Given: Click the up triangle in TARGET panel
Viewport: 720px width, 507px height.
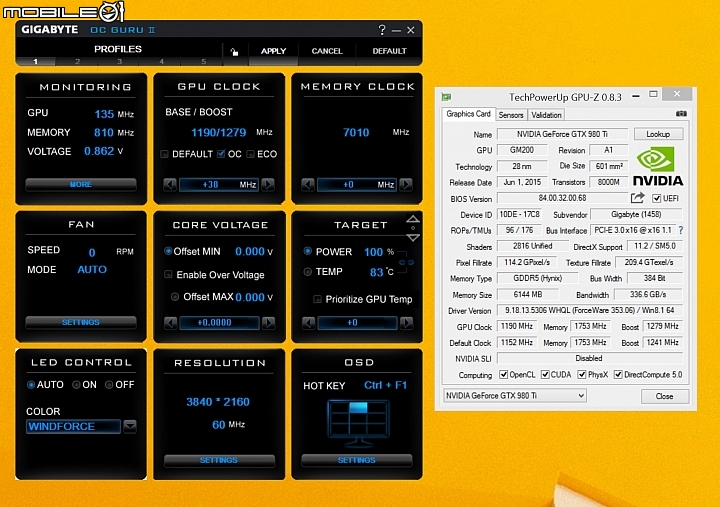Looking at the screenshot, I should click(x=413, y=219).
